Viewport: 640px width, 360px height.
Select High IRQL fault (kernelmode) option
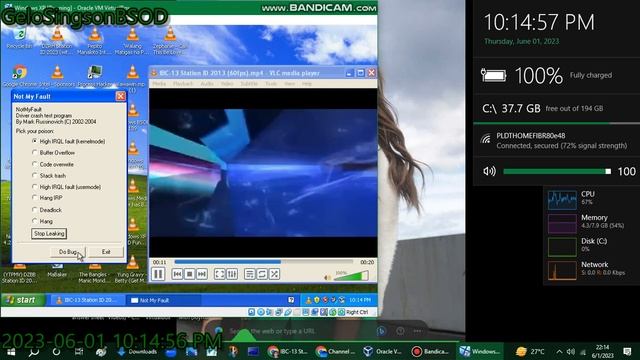click(69, 141)
